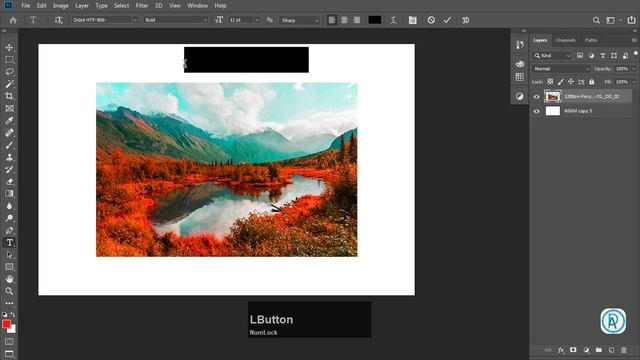The height and width of the screenshot is (360, 640).
Task: Select the Blur tool
Action: point(9,206)
